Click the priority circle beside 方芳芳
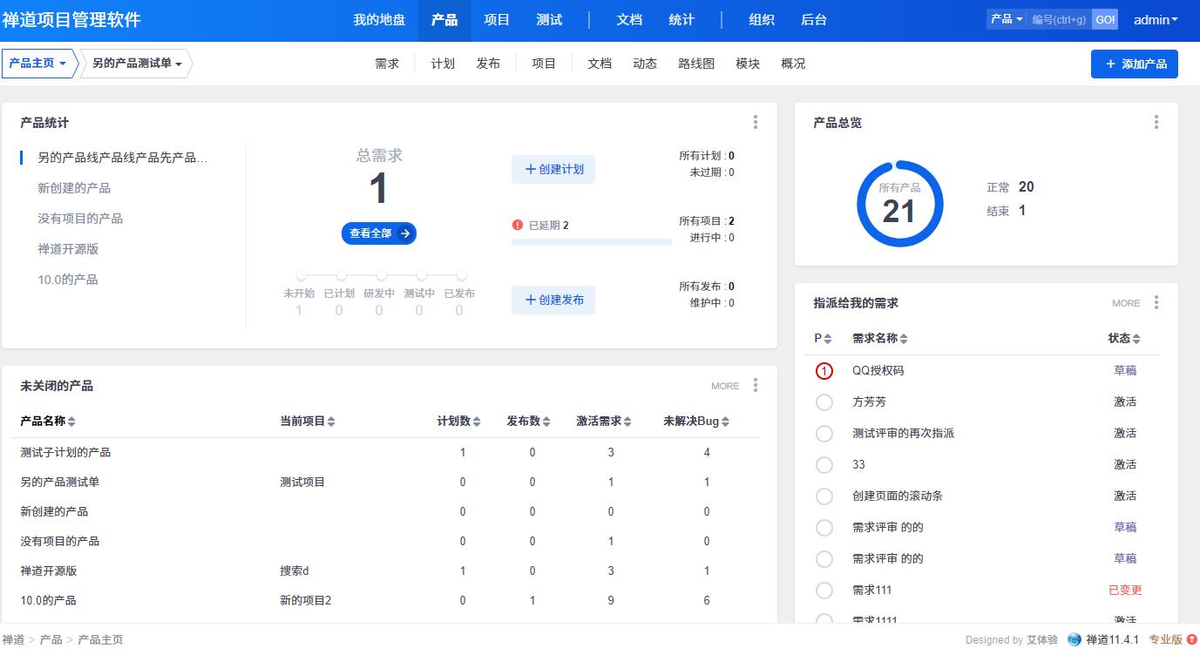Image resolution: width=1200 pixels, height=655 pixels. [x=824, y=402]
